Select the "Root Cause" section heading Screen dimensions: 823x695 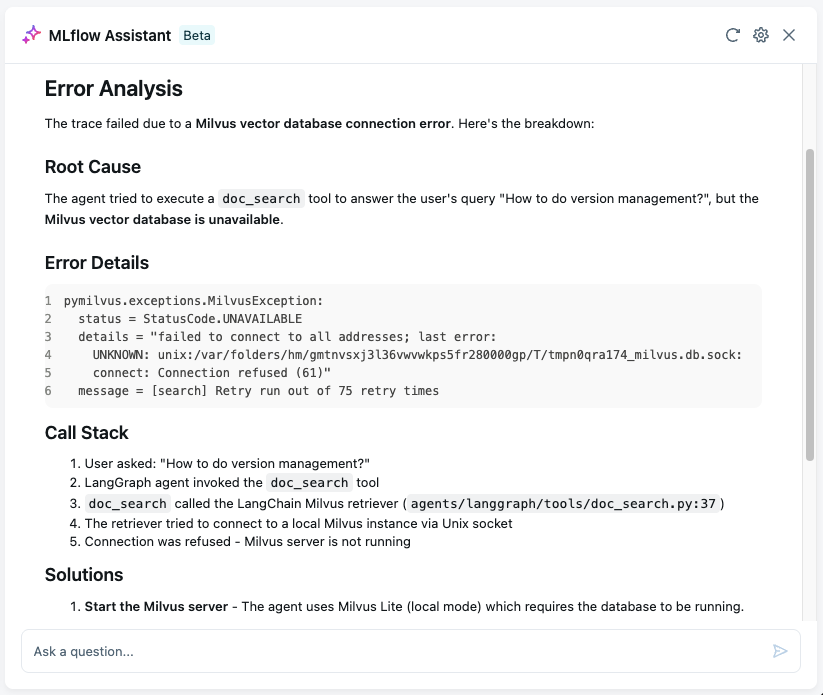pos(93,167)
